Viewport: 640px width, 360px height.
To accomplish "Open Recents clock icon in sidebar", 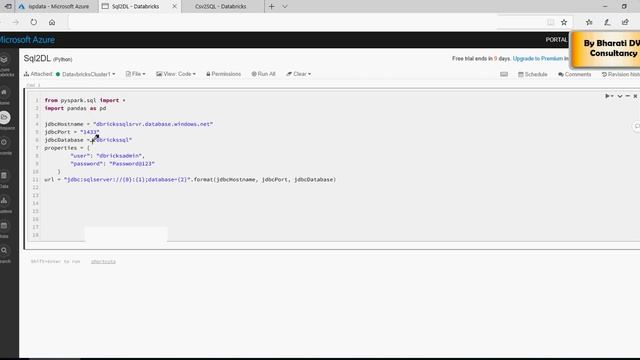I will pyautogui.click(x=4, y=142).
